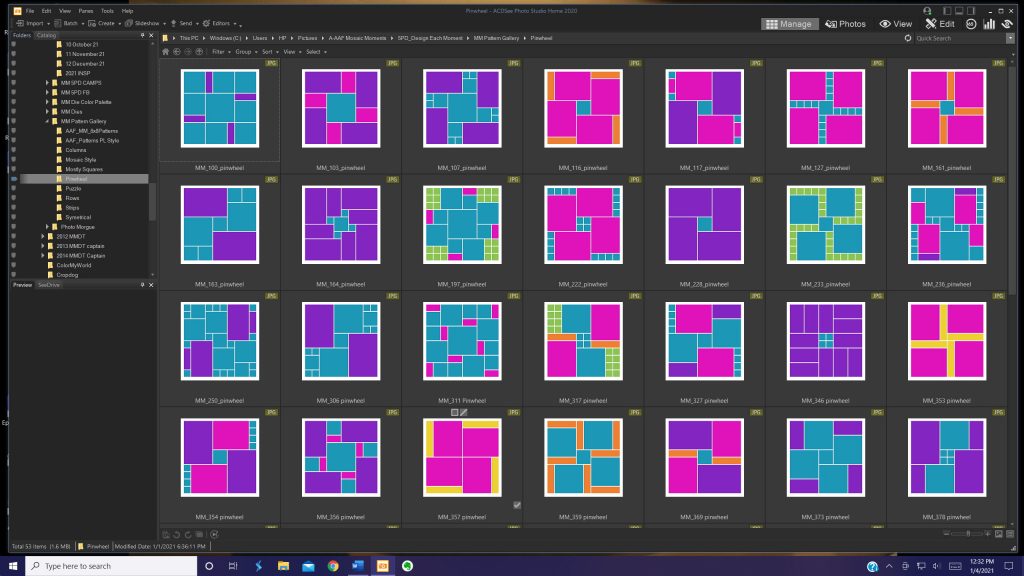Check the tag checkbox on MM_357_pinwheel
The image size is (1024, 576).
point(517,505)
